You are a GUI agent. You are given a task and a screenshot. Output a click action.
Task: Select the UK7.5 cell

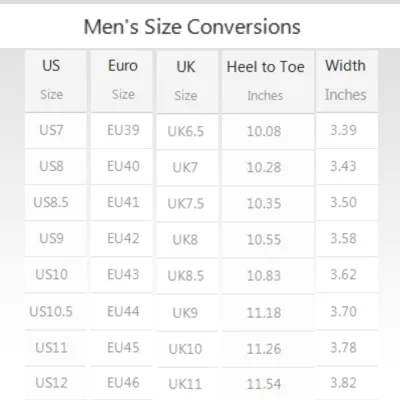pos(187,203)
